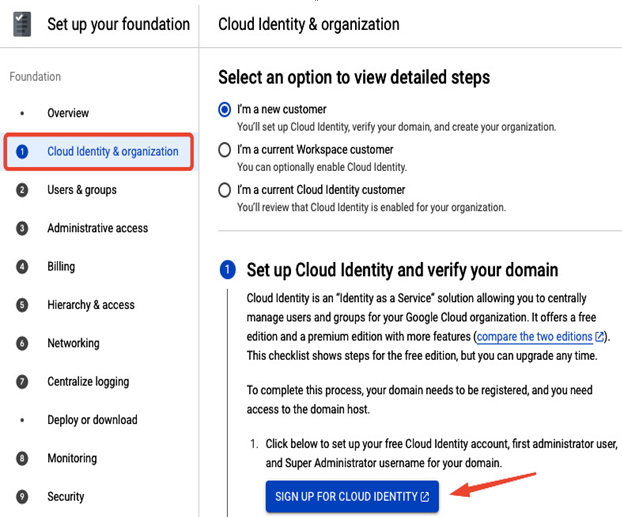Click Set up Cloud Identity and verify your domain heading
This screenshot has height=517, width=622.
click(402, 270)
